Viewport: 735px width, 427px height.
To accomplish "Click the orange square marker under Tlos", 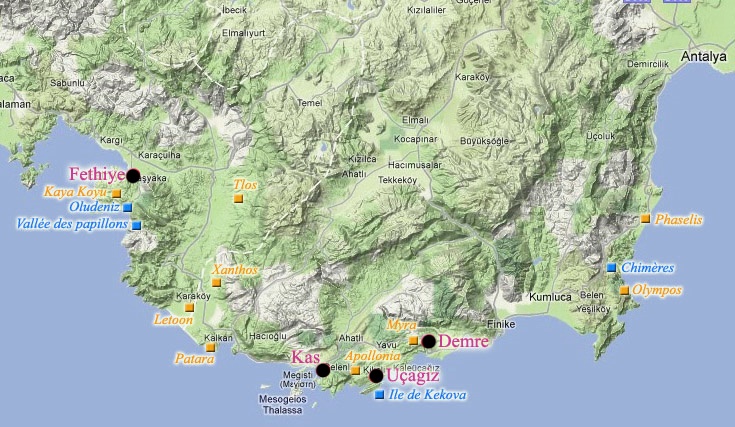I will [239, 198].
